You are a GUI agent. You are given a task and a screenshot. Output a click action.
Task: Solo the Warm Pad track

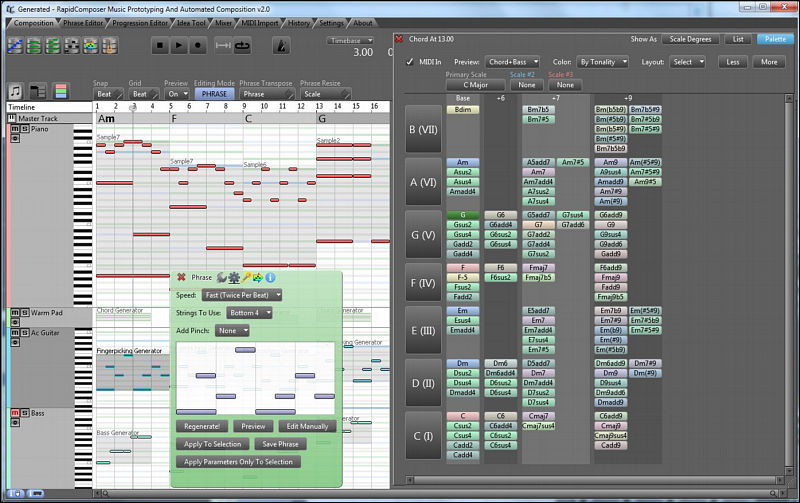click(24, 312)
